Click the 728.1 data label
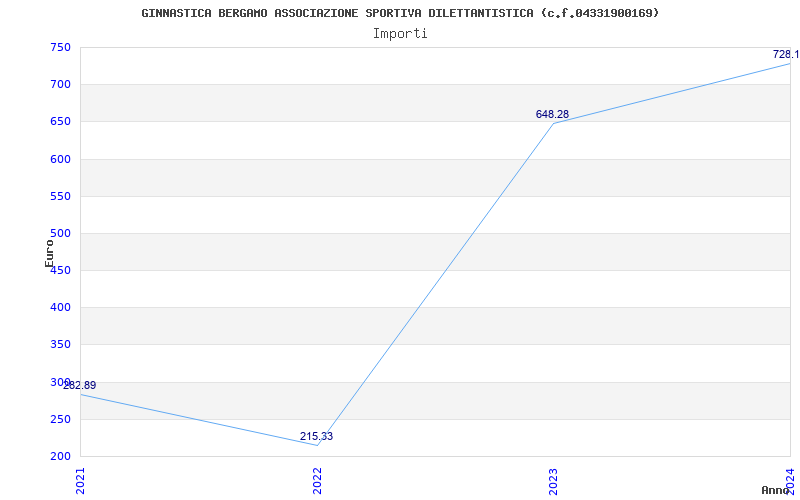 (786, 55)
